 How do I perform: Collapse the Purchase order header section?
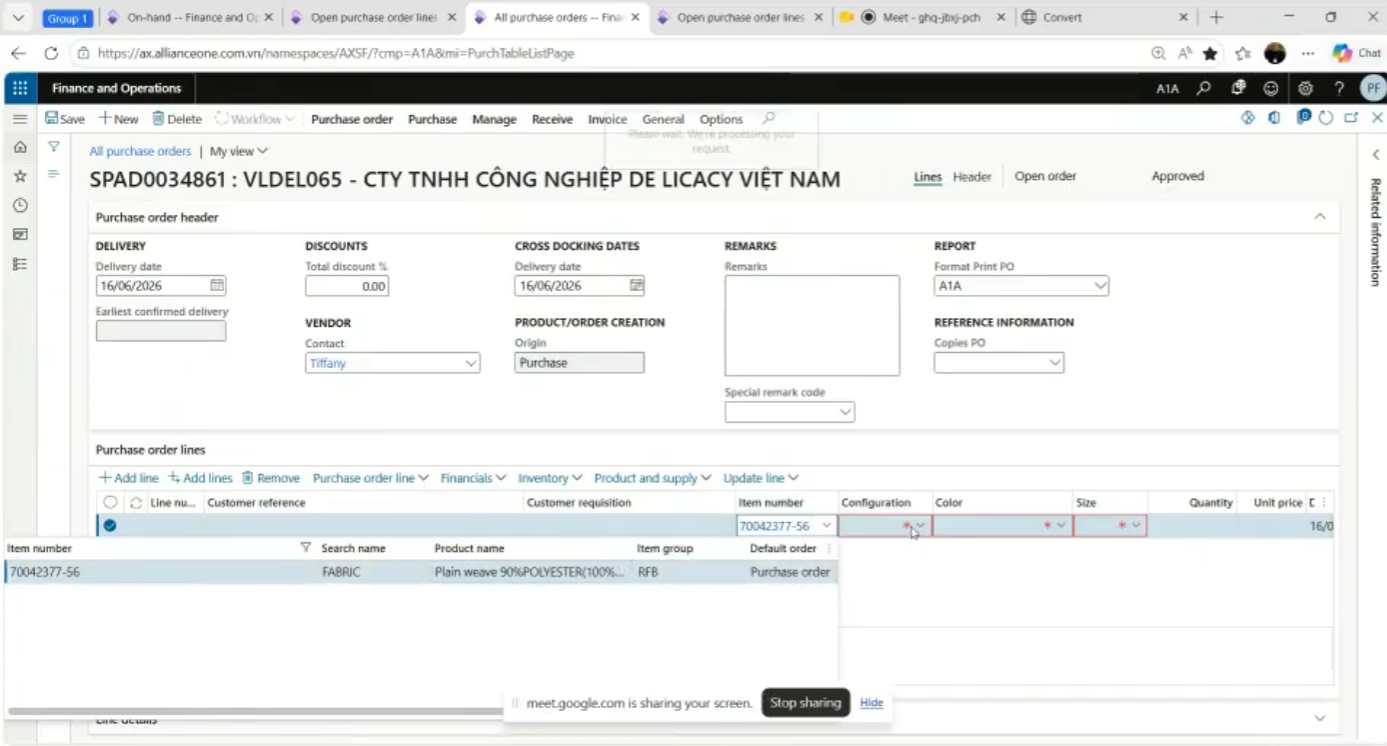tap(1319, 217)
